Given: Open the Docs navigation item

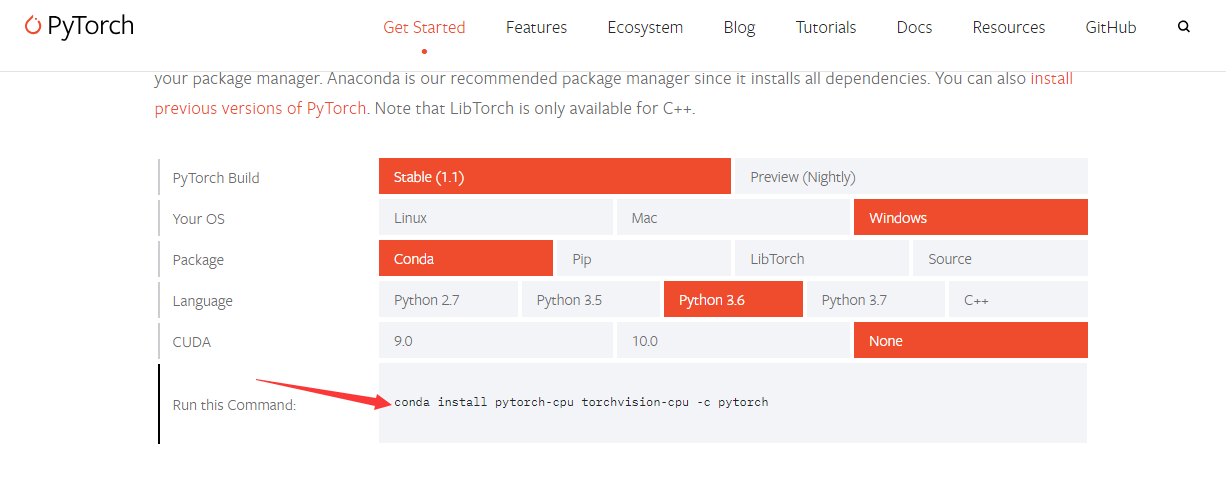Looking at the screenshot, I should point(914,28).
